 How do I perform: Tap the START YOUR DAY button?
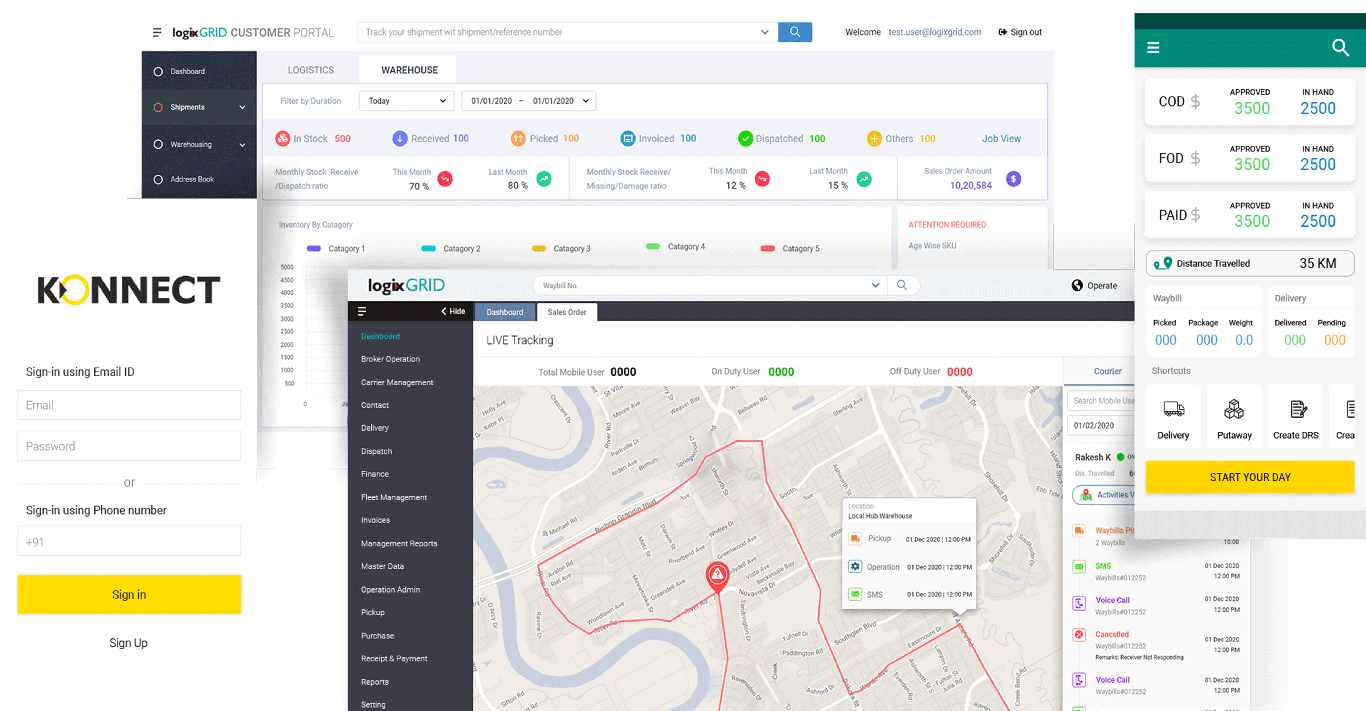click(x=1250, y=477)
